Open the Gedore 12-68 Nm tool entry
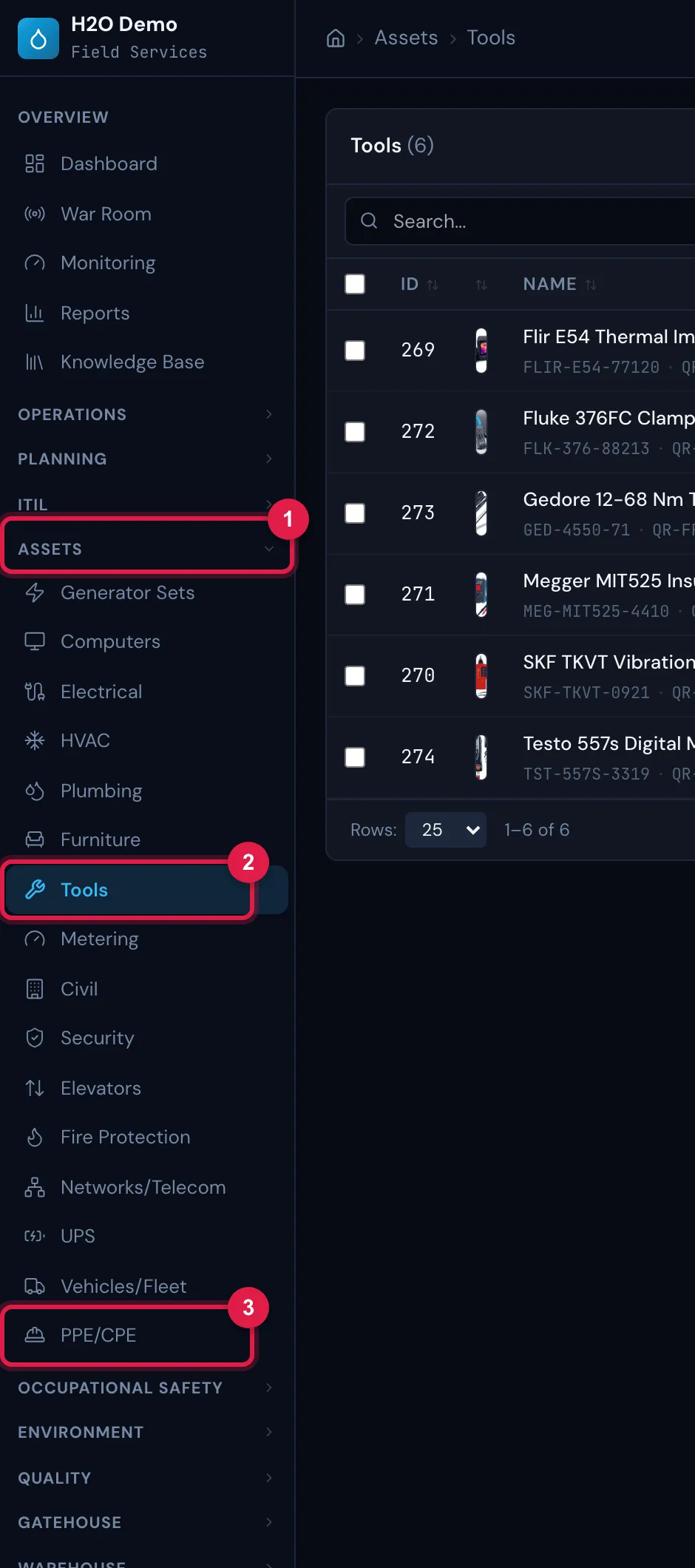Screen dimensions: 695x1568 [x=608, y=499]
